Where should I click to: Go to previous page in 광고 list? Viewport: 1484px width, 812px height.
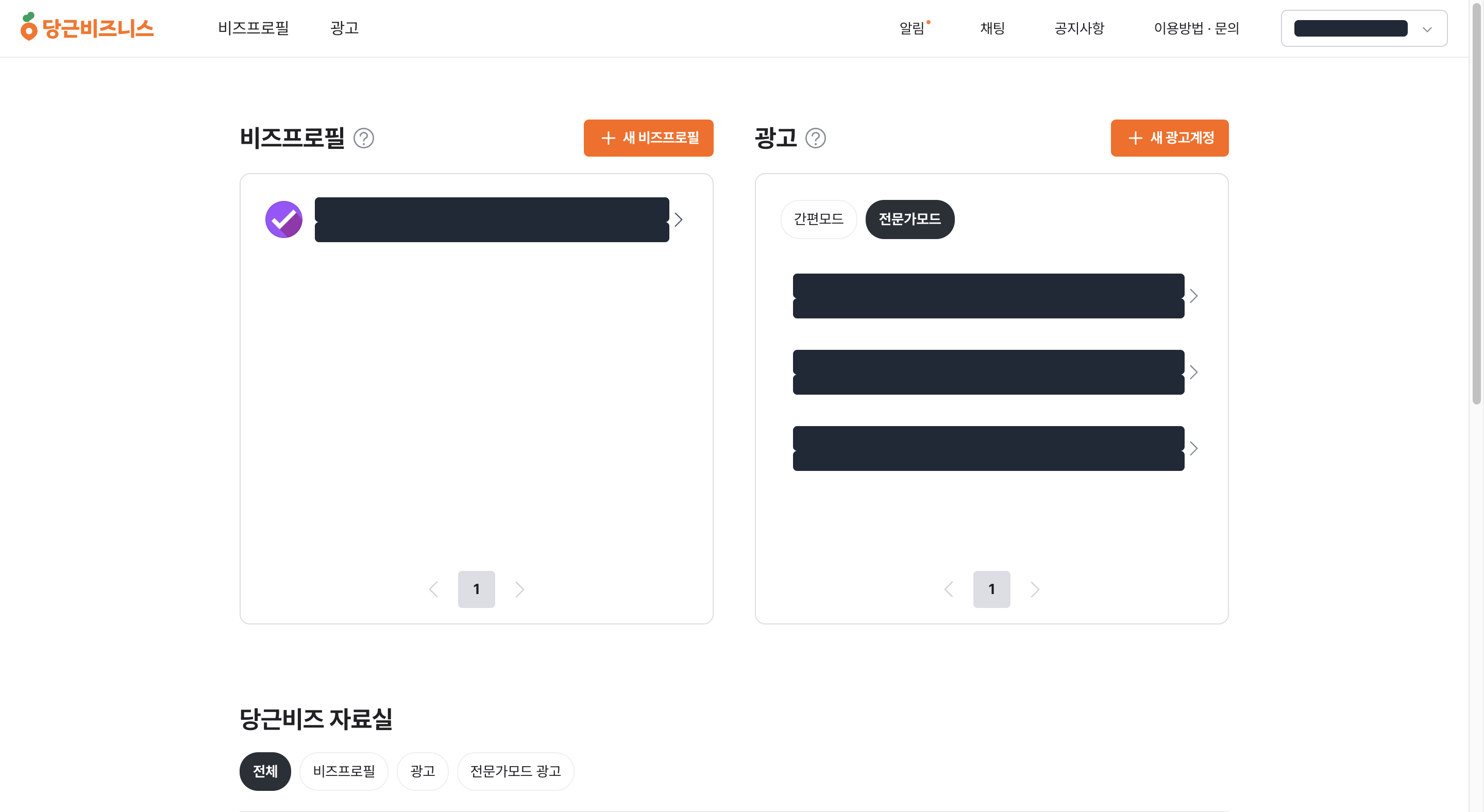[949, 589]
